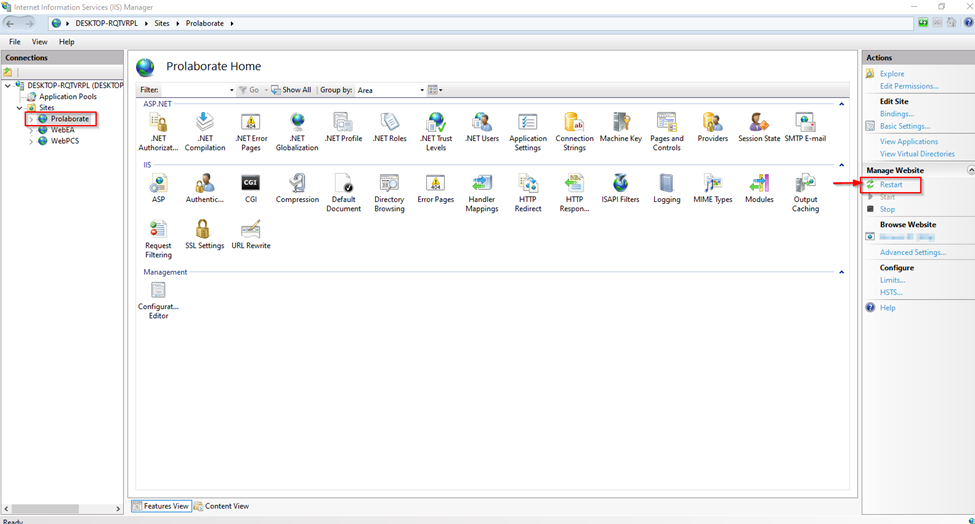Viewport: 975px width, 524px height.
Task: Open Directory Browsing feature
Action: click(x=389, y=193)
